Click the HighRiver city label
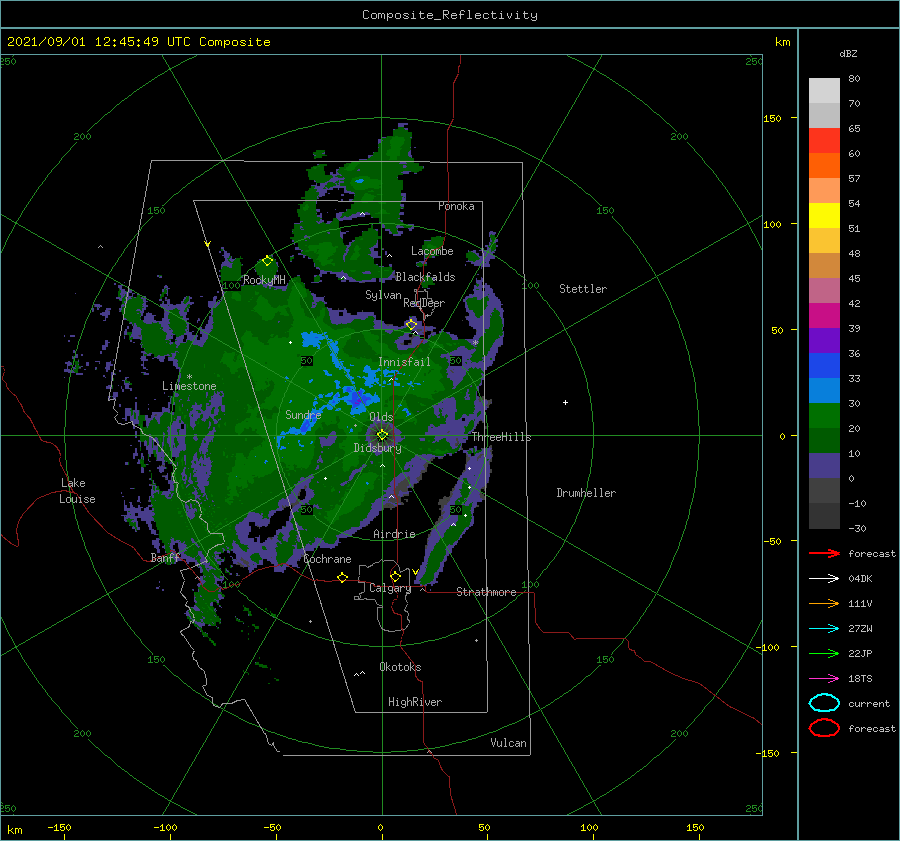Image resolution: width=900 pixels, height=841 pixels. pyautogui.click(x=415, y=702)
